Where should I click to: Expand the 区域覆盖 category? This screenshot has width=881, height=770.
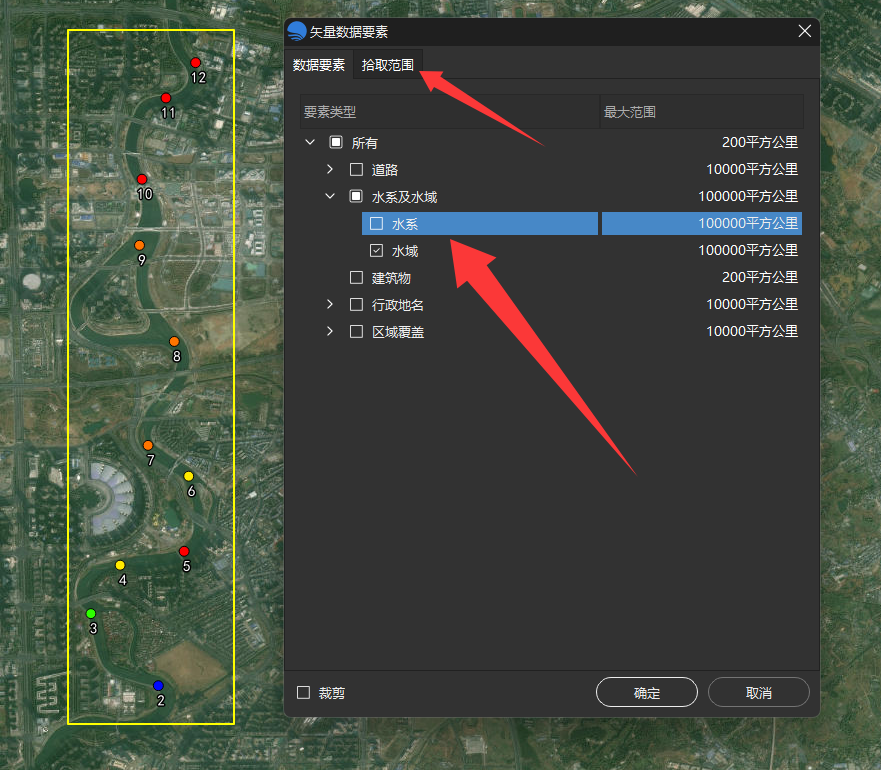pos(330,331)
